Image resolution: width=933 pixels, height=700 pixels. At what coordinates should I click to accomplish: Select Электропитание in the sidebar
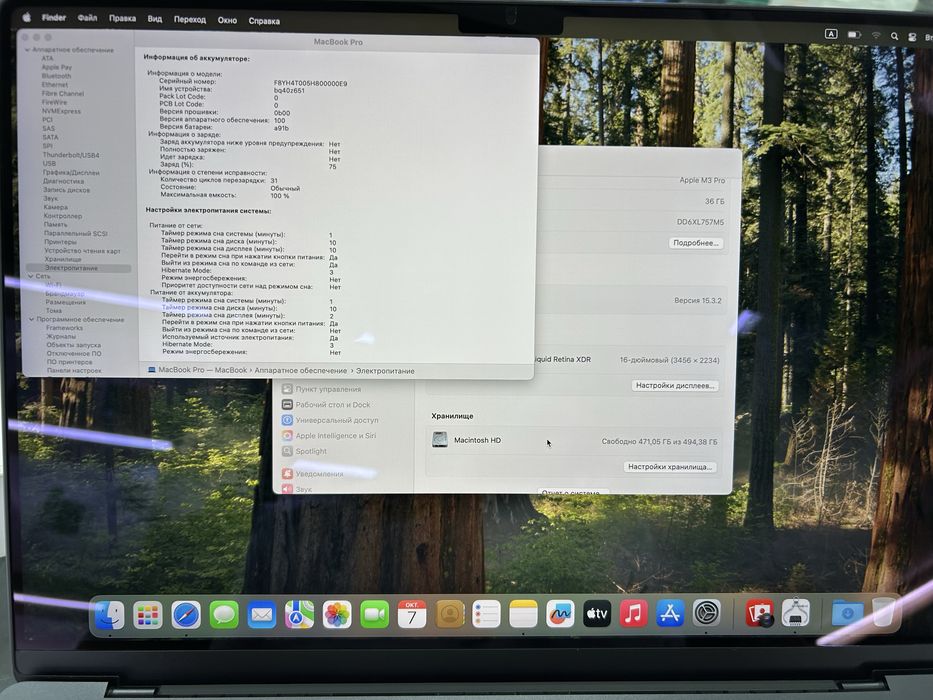(x=79, y=268)
